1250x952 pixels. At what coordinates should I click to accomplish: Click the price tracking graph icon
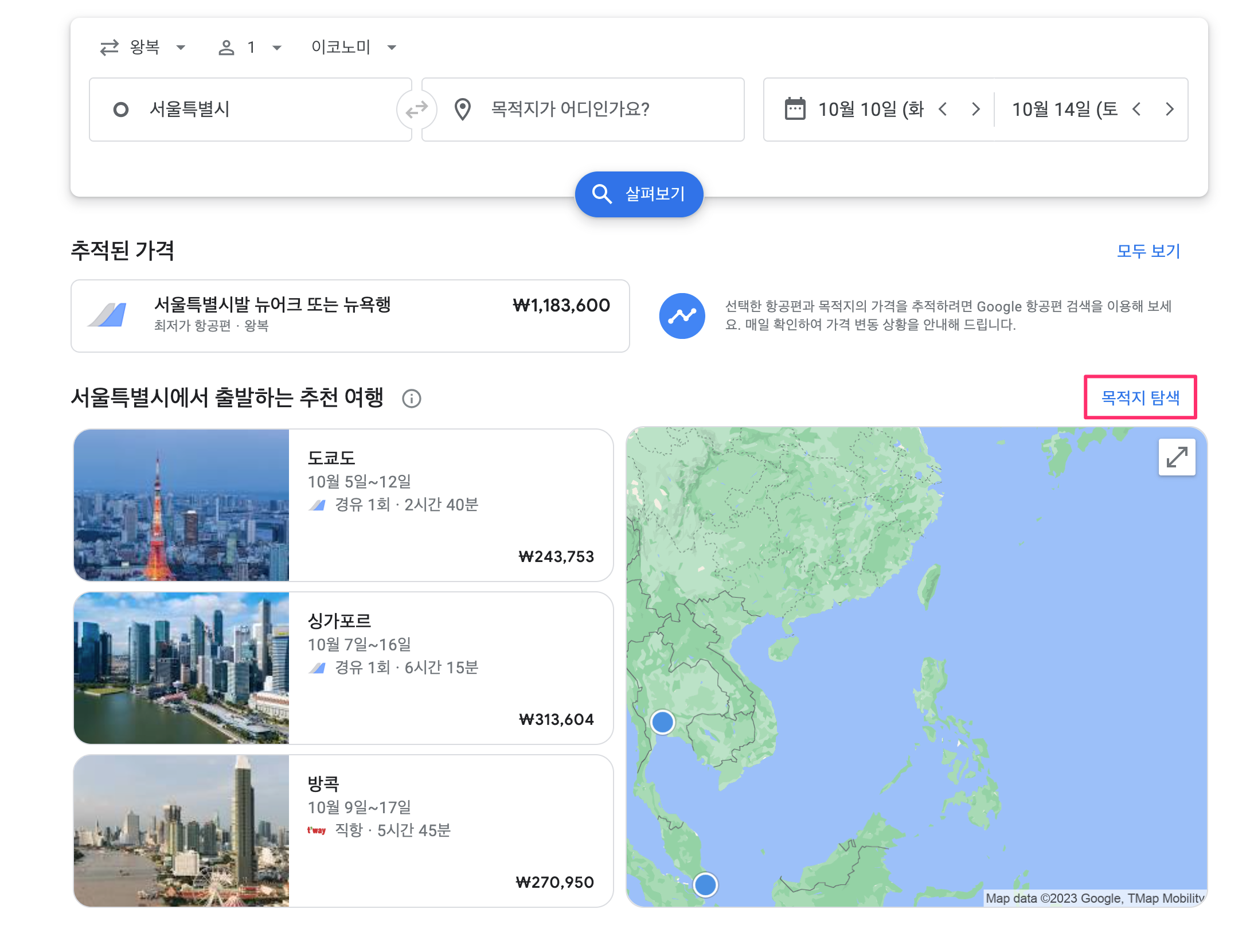pyautogui.click(x=682, y=316)
